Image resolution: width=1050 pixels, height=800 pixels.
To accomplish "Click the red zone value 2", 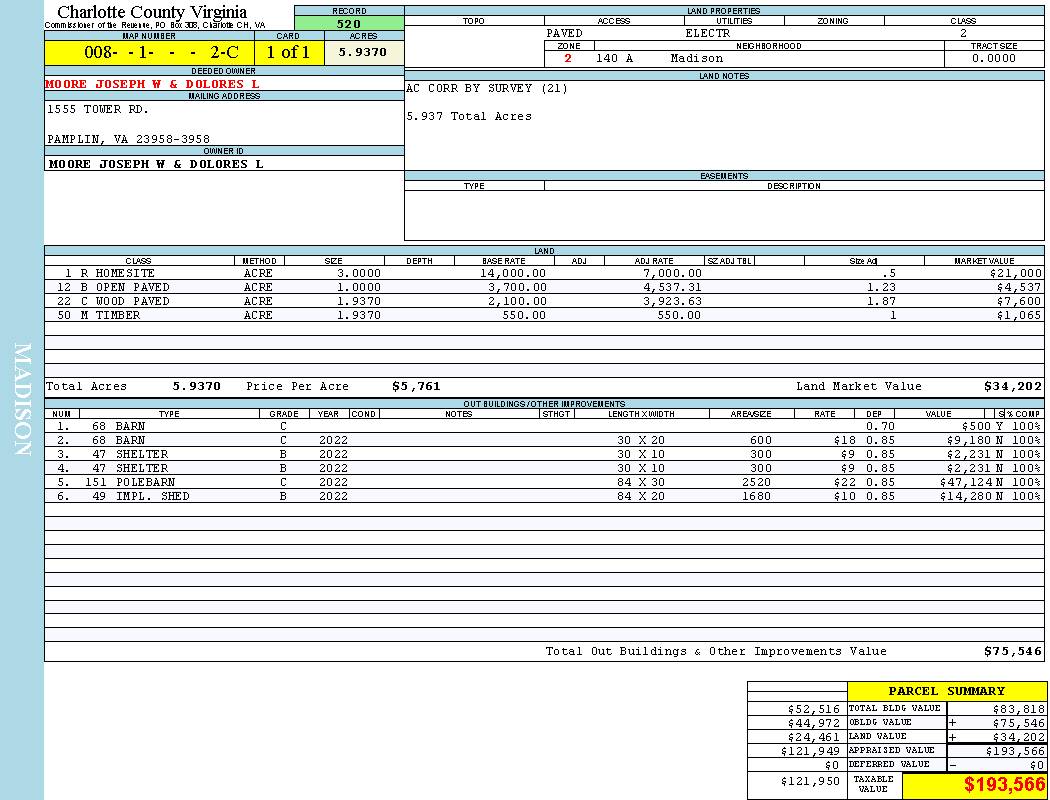I will click(568, 59).
